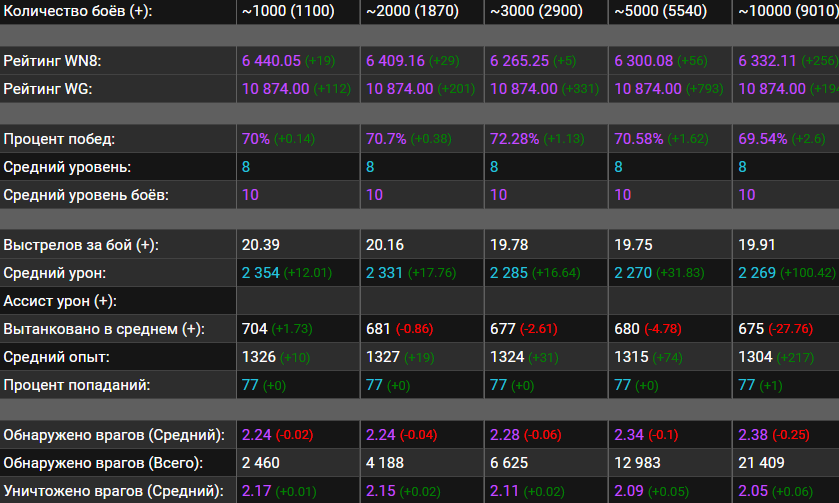
Task: Select the "~2000 (1870)" column header
Action: [x=412, y=11]
